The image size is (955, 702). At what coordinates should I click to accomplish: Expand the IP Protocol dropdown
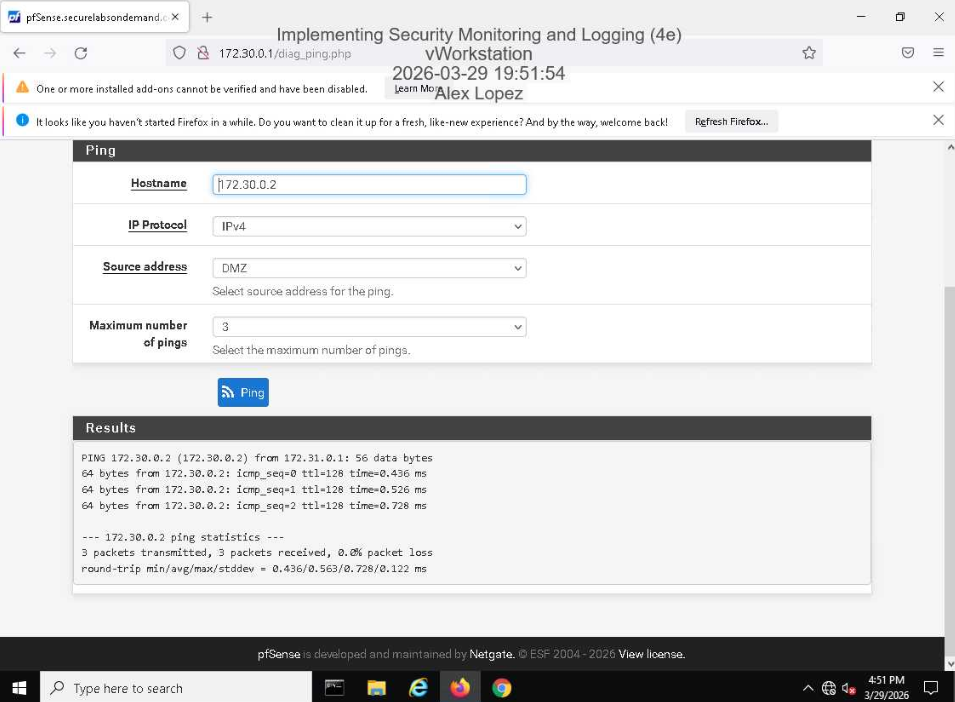coord(369,227)
